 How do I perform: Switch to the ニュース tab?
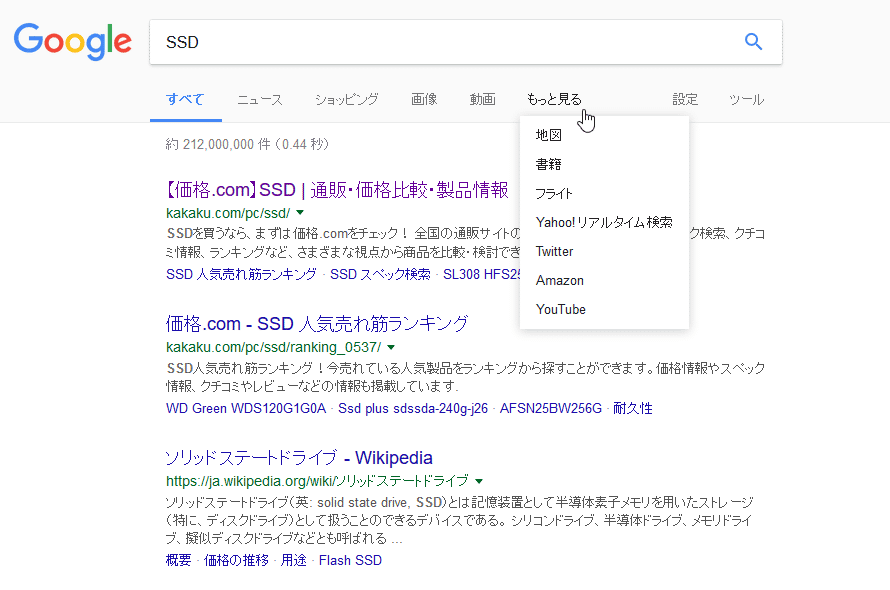pyautogui.click(x=260, y=99)
